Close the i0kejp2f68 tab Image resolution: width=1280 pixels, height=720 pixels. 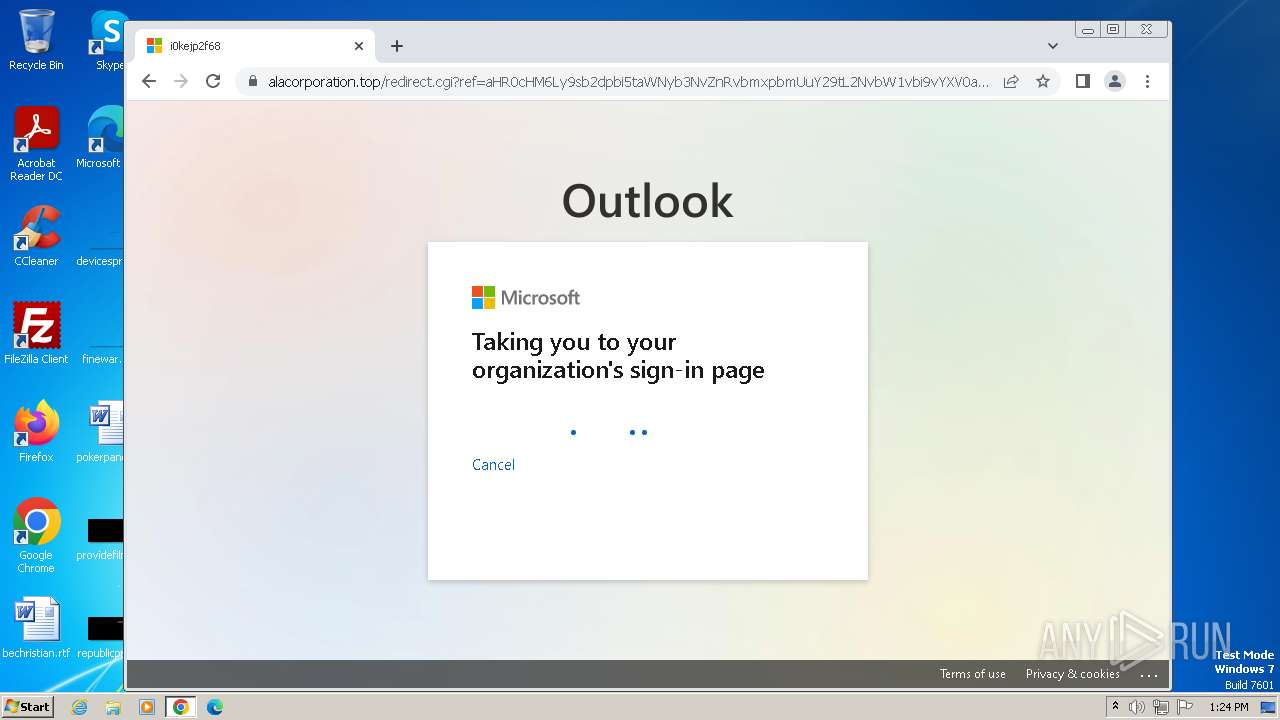pyautogui.click(x=359, y=46)
